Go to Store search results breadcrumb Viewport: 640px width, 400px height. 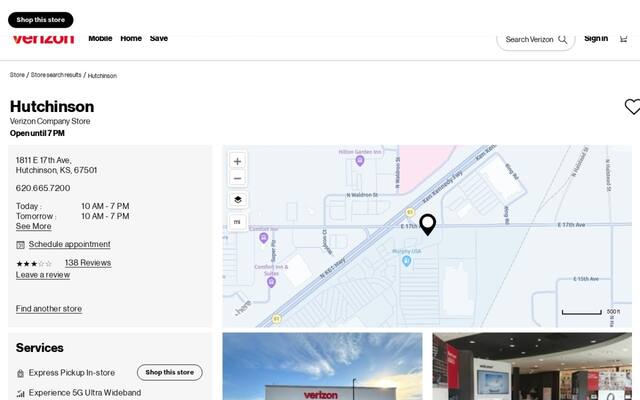click(56, 75)
